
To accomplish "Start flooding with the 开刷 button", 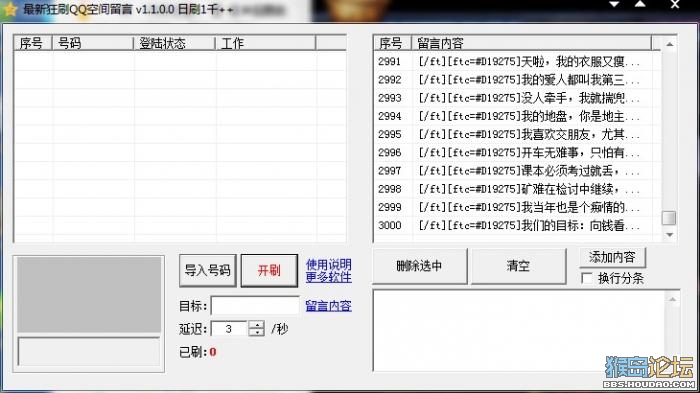I will pyautogui.click(x=269, y=270).
